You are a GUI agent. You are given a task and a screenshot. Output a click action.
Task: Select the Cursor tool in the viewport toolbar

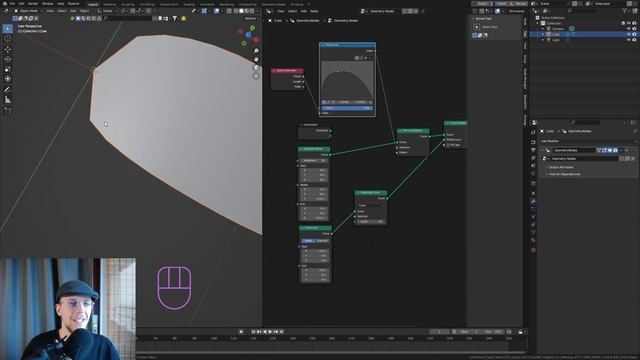point(8,39)
